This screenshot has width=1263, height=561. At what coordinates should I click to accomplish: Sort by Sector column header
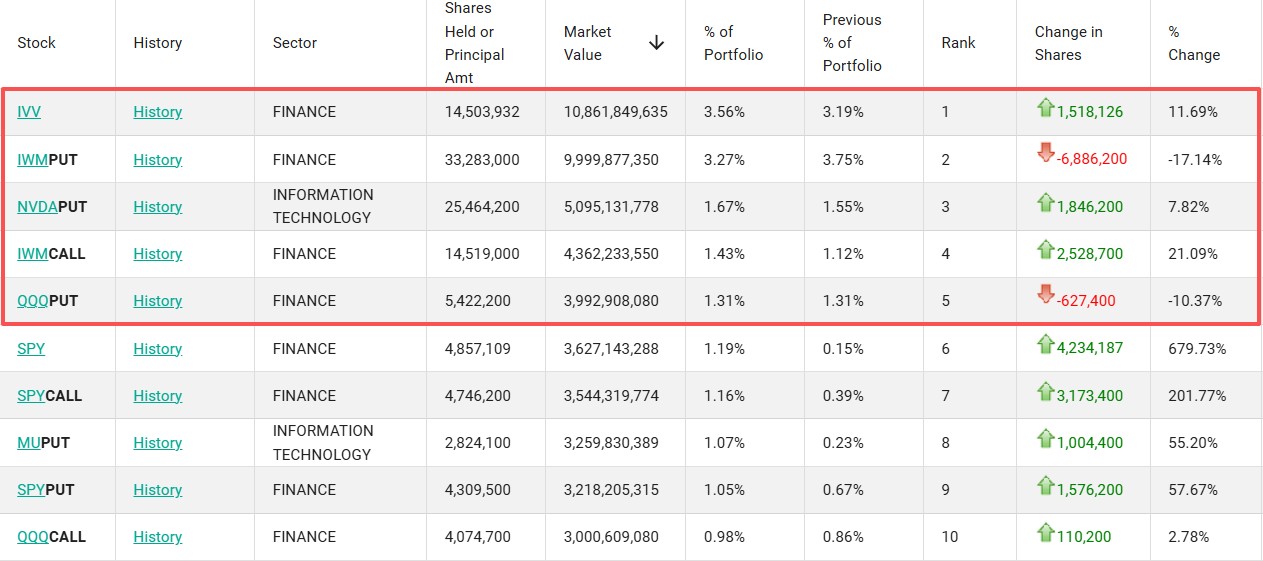[294, 43]
